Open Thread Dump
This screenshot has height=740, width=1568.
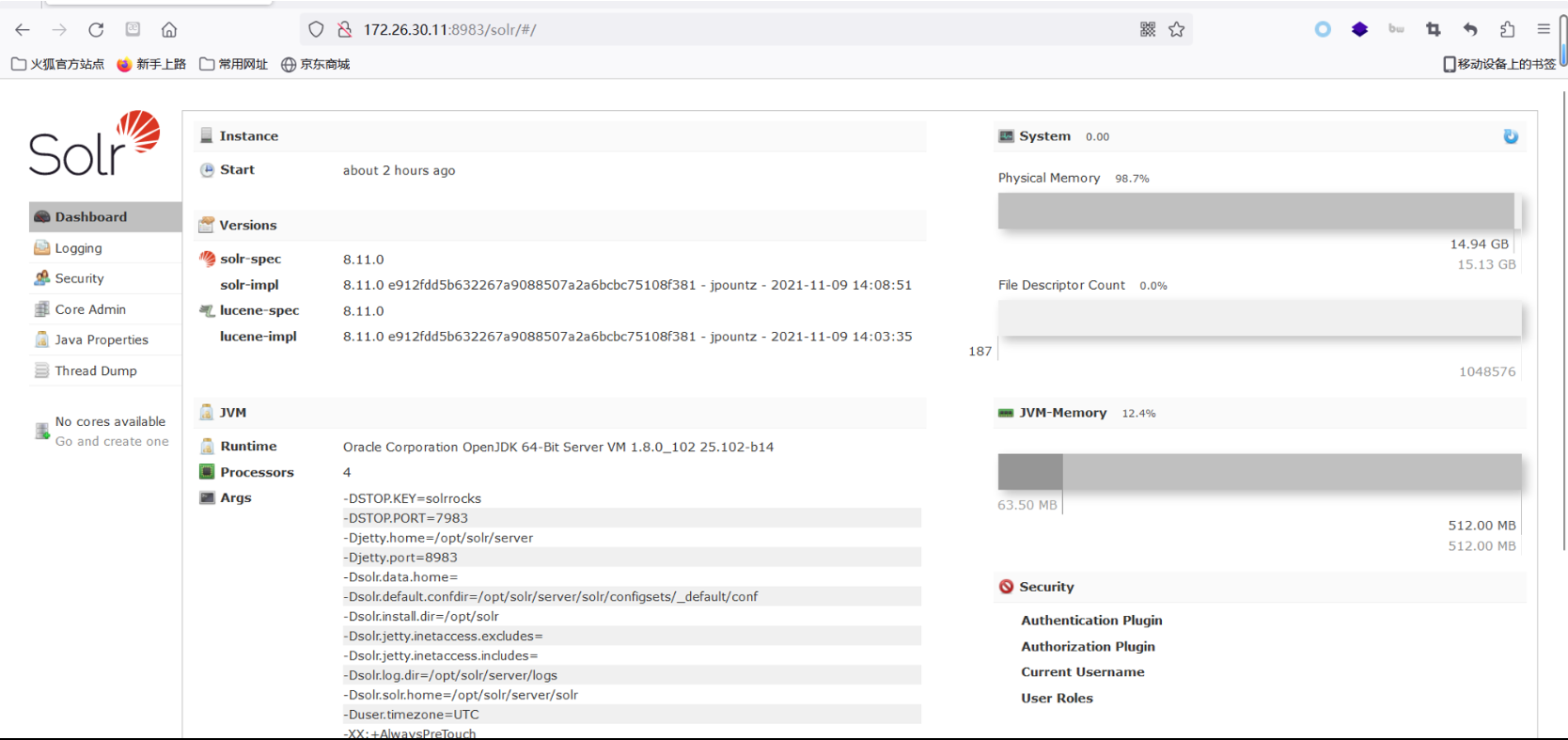tap(105, 370)
